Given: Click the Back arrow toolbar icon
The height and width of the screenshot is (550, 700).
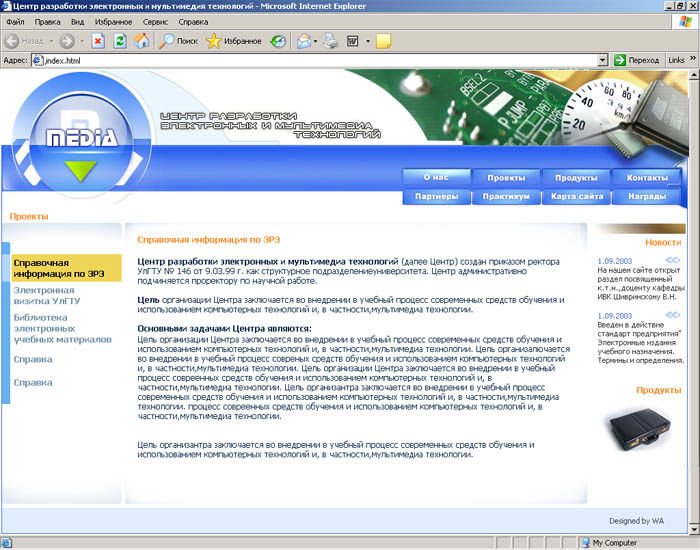Looking at the screenshot, I should [x=12, y=41].
